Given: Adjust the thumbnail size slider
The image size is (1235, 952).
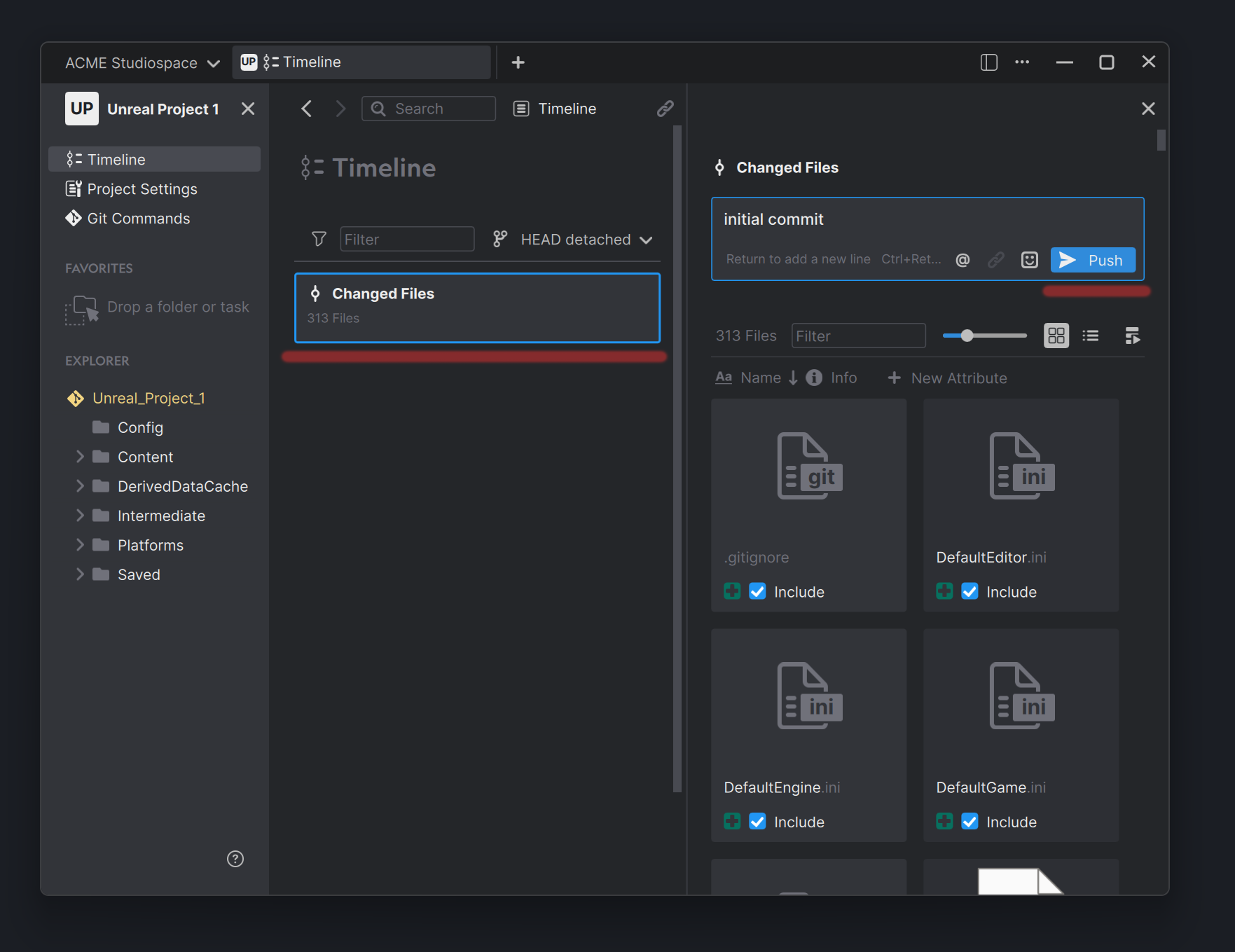Looking at the screenshot, I should point(967,336).
